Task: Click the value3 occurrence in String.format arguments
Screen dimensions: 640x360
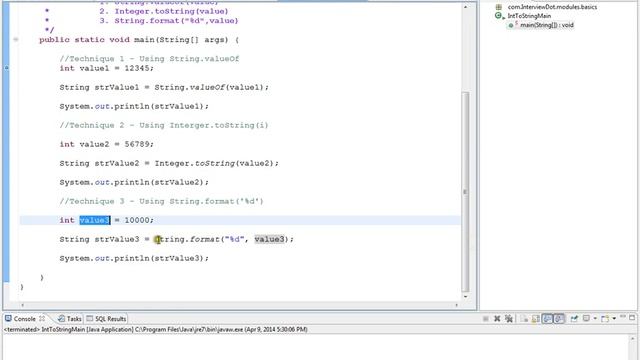Action: point(269,239)
